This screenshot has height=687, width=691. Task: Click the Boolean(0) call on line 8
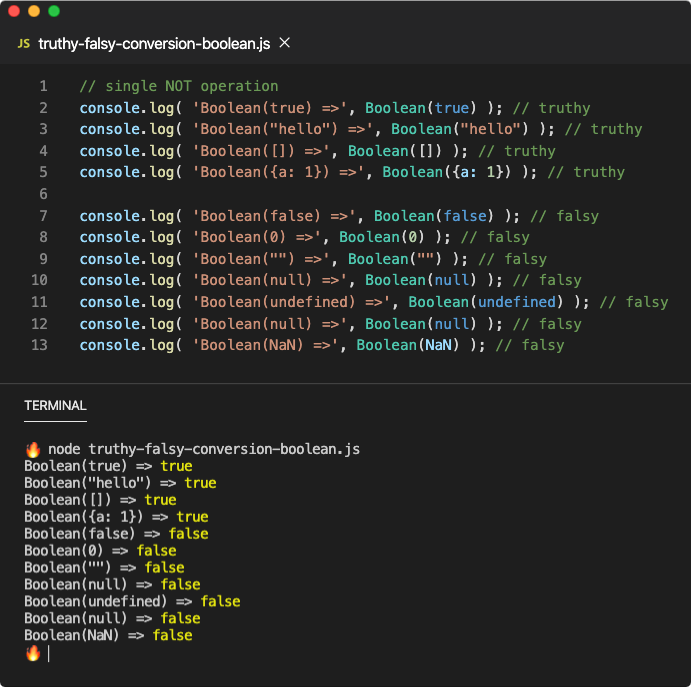[x=382, y=237]
